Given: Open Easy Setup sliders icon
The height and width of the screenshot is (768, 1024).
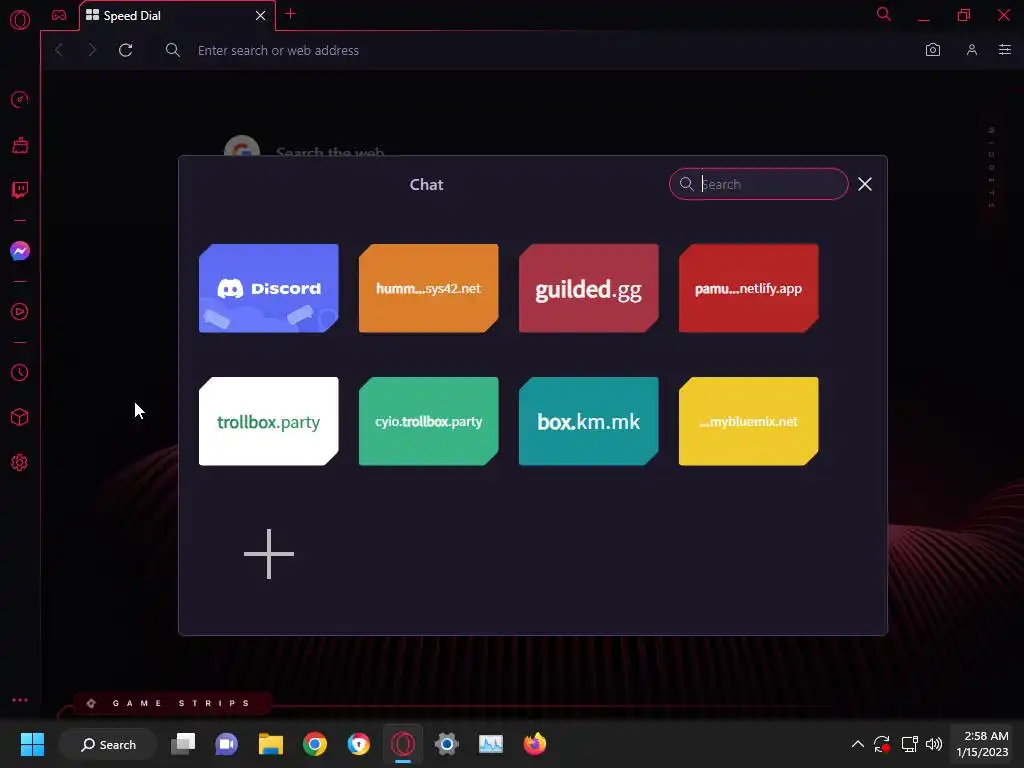Looking at the screenshot, I should pos(1005,50).
